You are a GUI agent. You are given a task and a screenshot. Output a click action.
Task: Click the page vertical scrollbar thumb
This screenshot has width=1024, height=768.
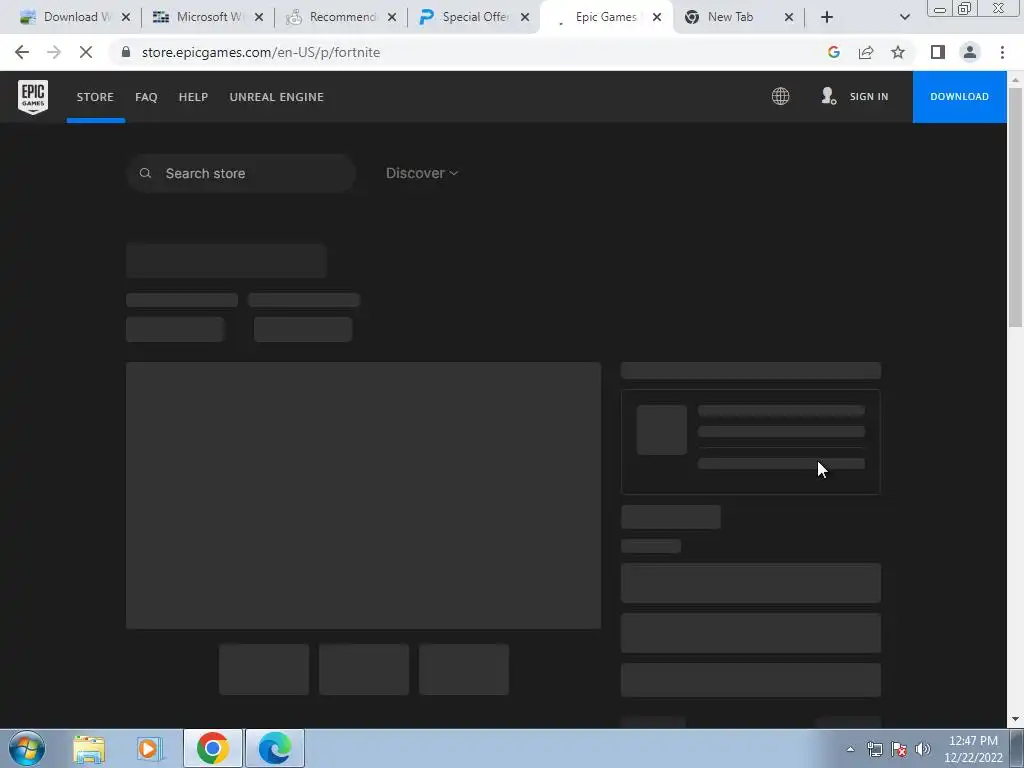(x=1015, y=207)
